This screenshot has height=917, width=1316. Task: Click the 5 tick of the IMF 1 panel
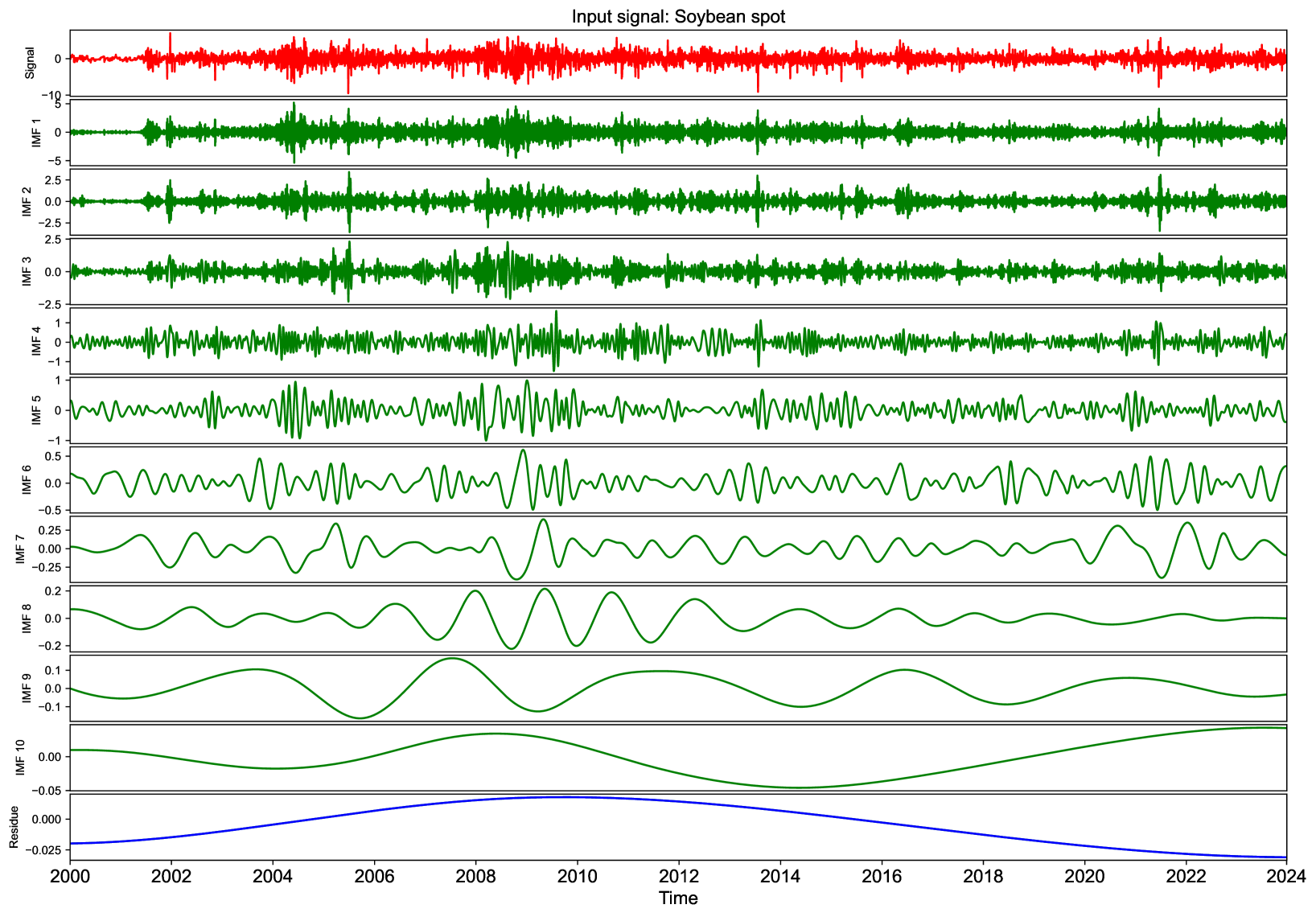(x=59, y=105)
